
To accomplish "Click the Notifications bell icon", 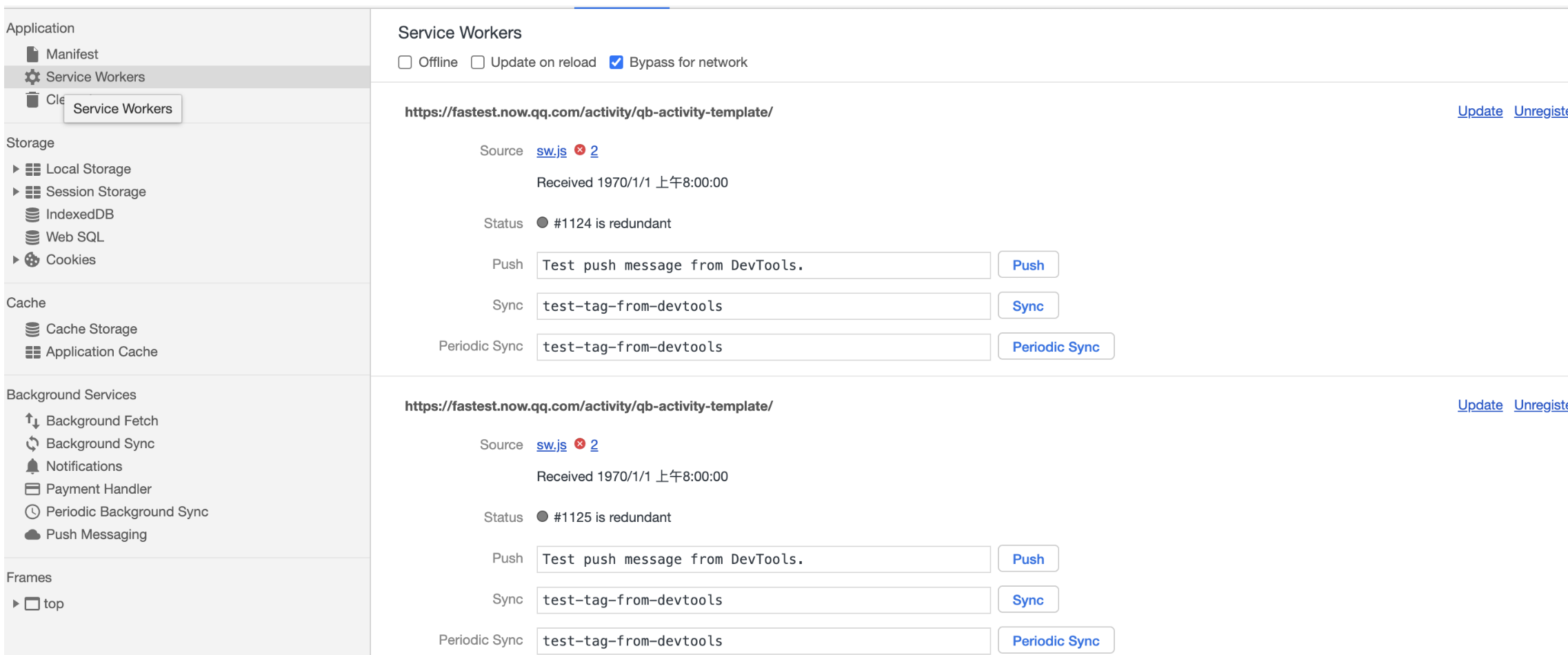I will point(32,466).
